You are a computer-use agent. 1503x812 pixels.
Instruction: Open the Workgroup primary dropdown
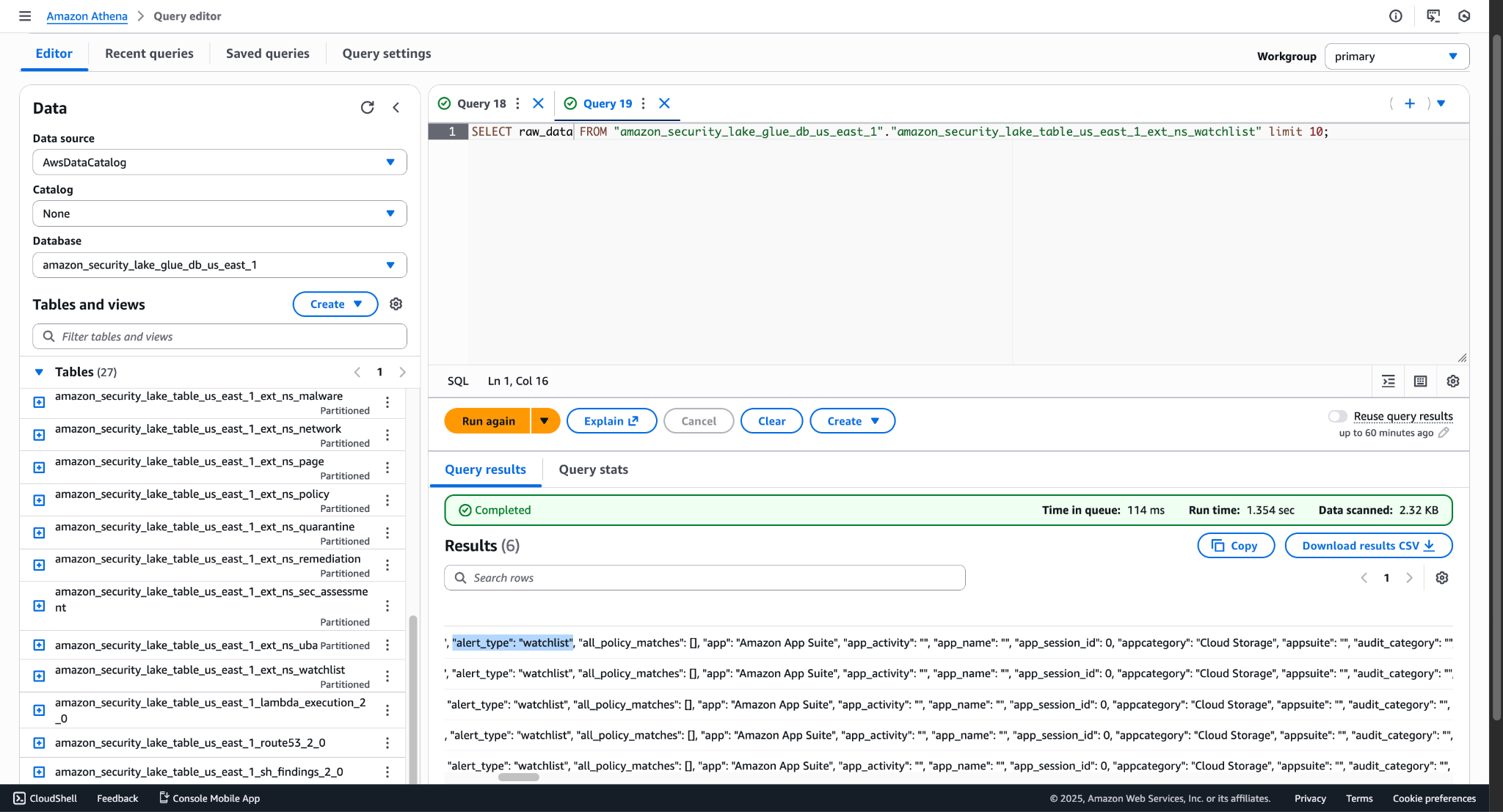[1397, 56]
